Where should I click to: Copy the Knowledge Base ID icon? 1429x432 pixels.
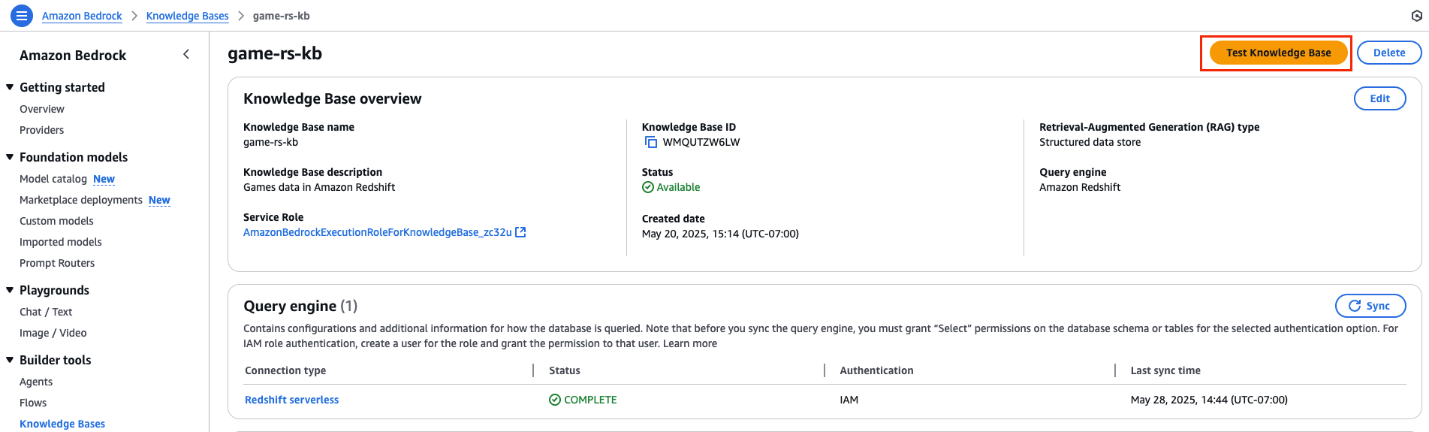click(651, 142)
